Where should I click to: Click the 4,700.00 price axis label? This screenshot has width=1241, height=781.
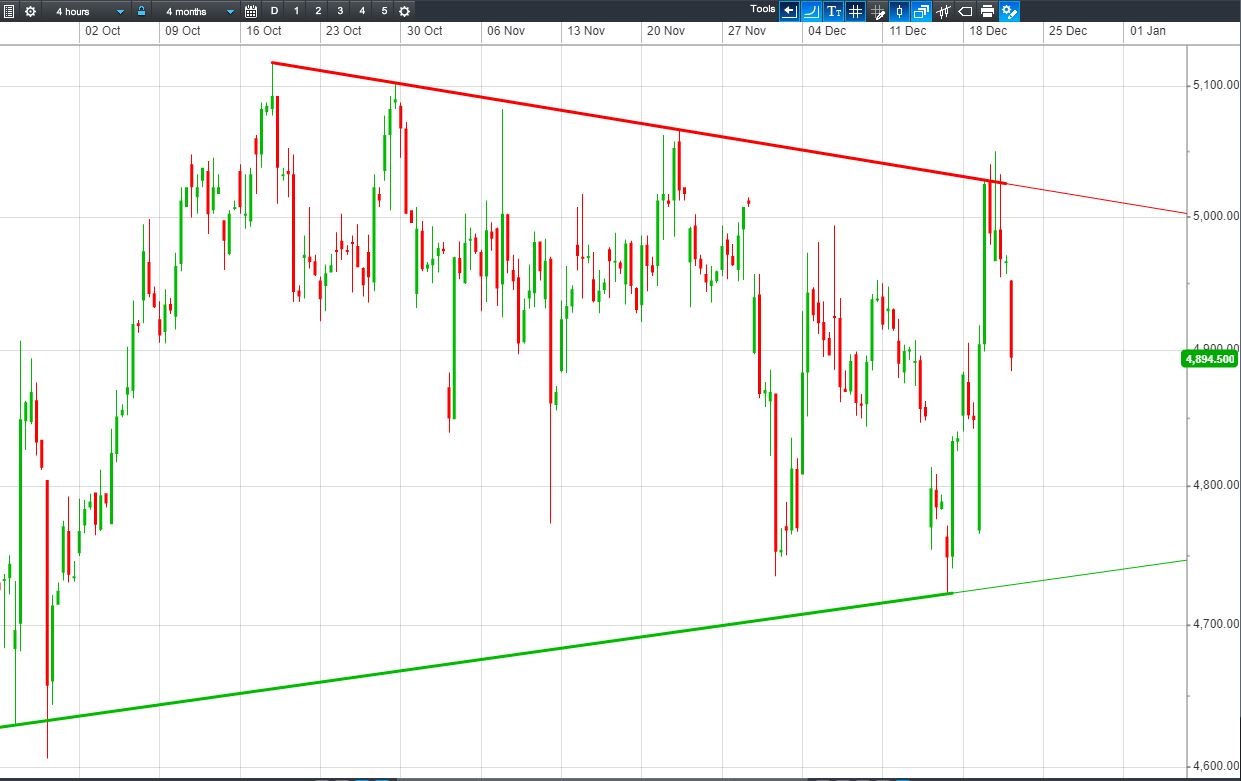[1214, 625]
